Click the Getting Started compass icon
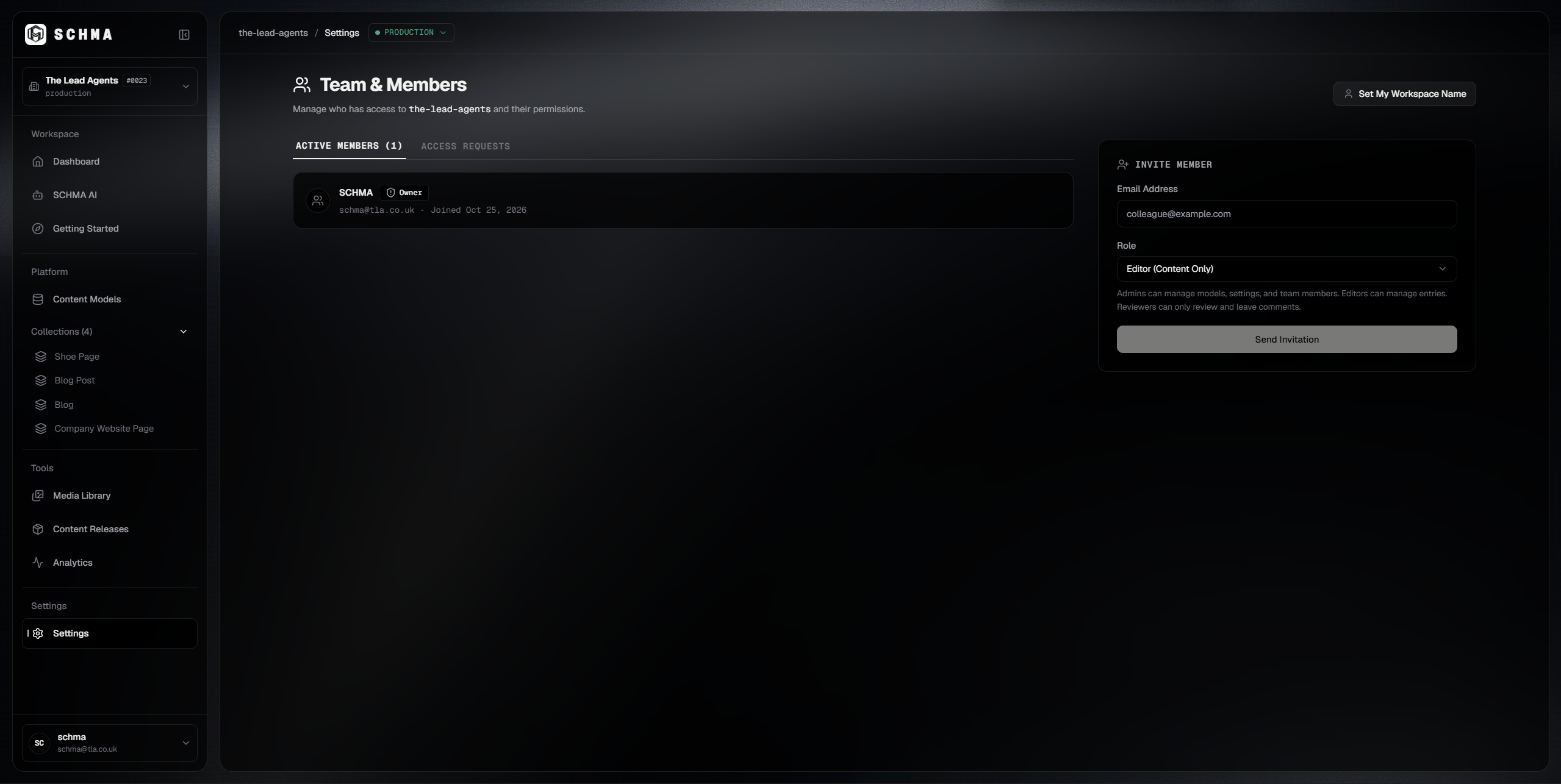Screen dimensions: 1561x784 click(38, 229)
